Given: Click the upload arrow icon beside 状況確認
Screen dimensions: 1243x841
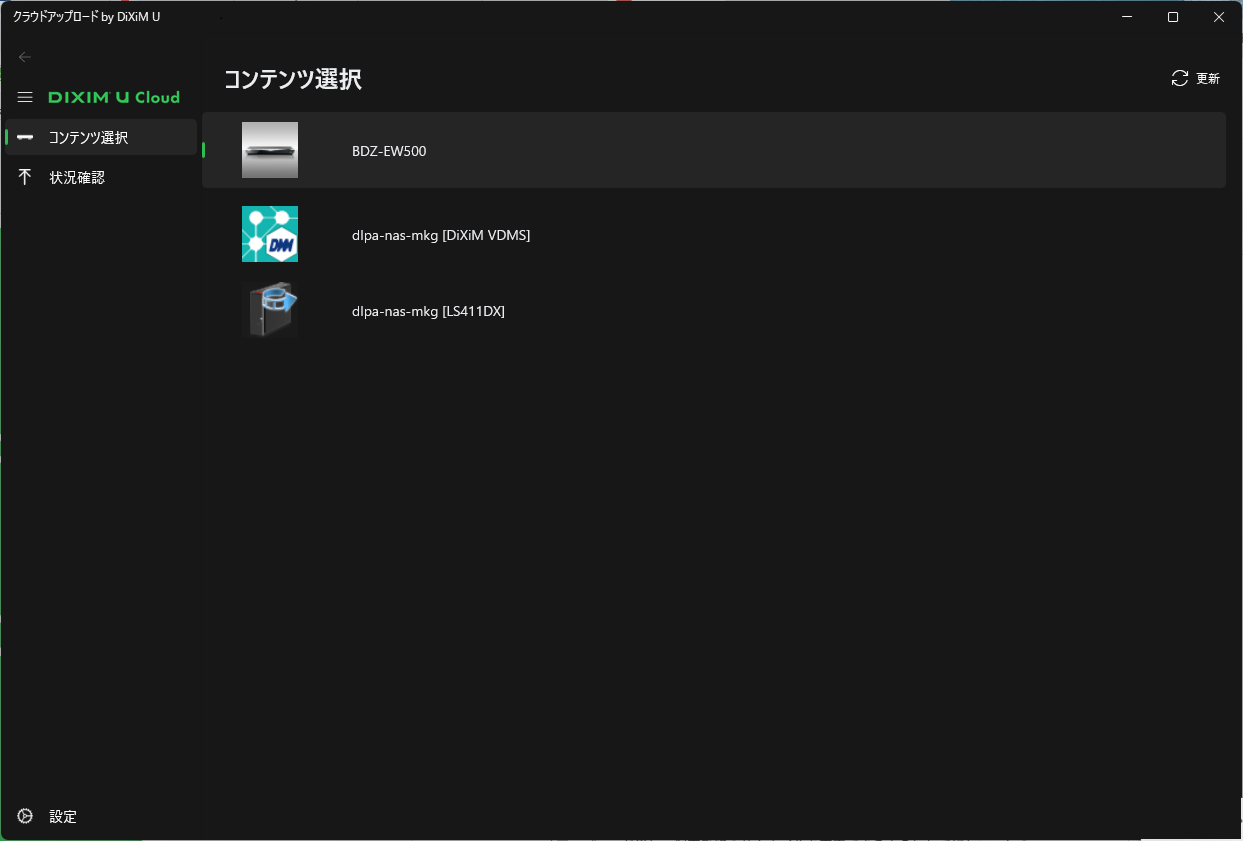Looking at the screenshot, I should [25, 177].
